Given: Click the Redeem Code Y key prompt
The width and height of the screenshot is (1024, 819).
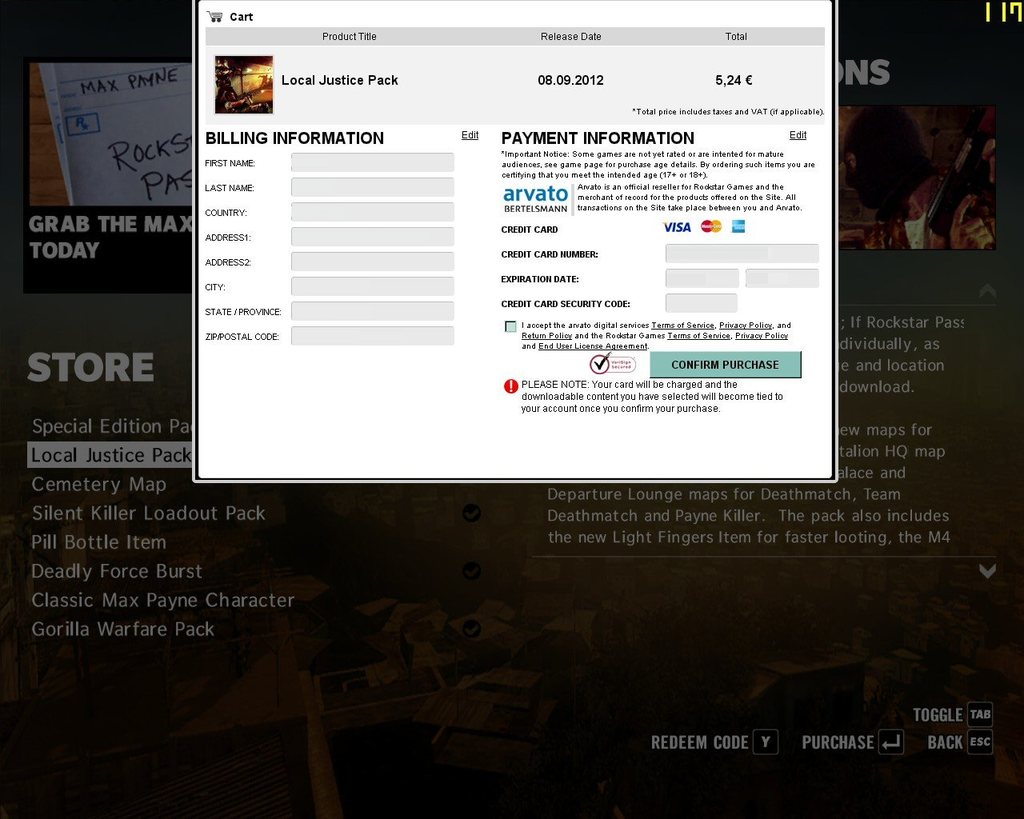Looking at the screenshot, I should (765, 742).
